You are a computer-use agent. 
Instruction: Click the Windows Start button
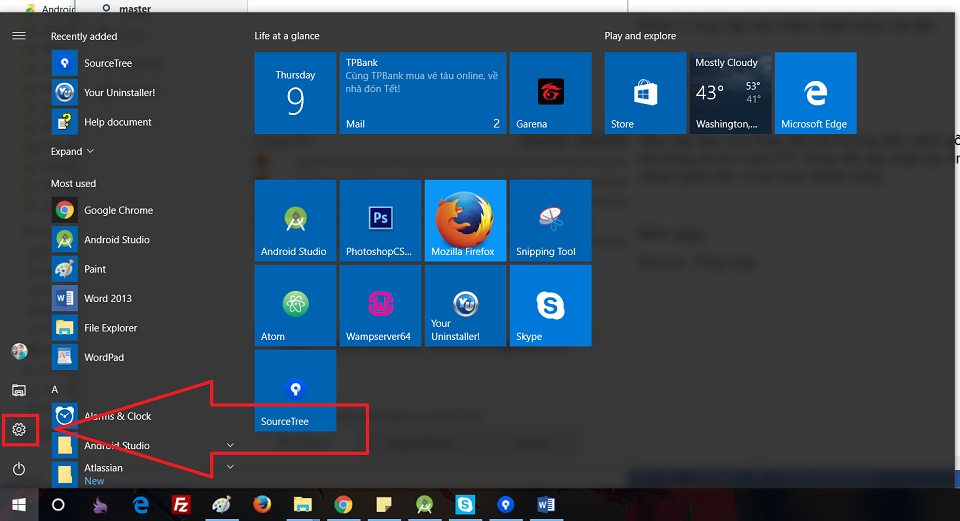19,504
